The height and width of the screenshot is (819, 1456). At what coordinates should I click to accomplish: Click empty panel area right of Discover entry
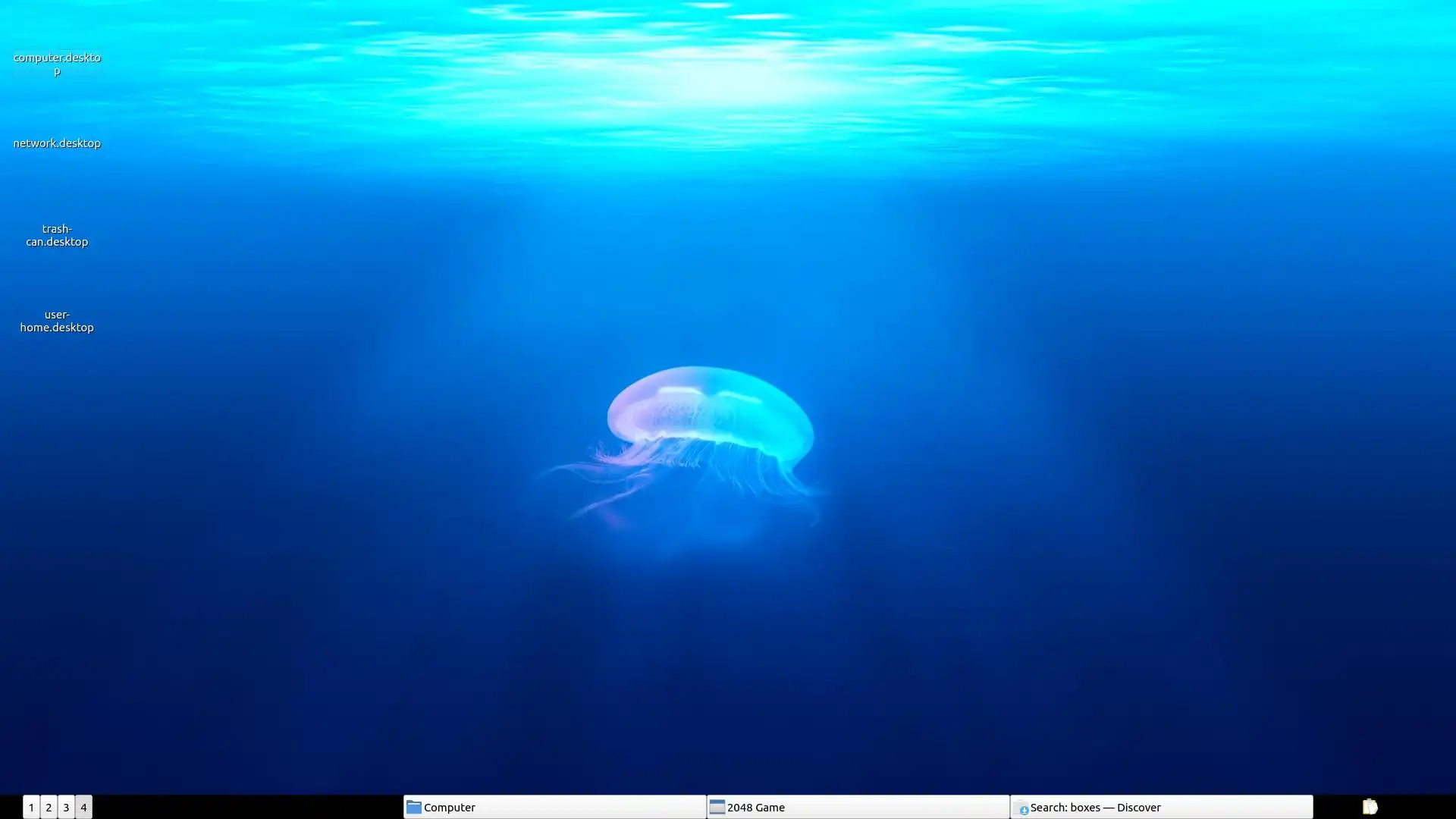pyautogui.click(x=1336, y=807)
